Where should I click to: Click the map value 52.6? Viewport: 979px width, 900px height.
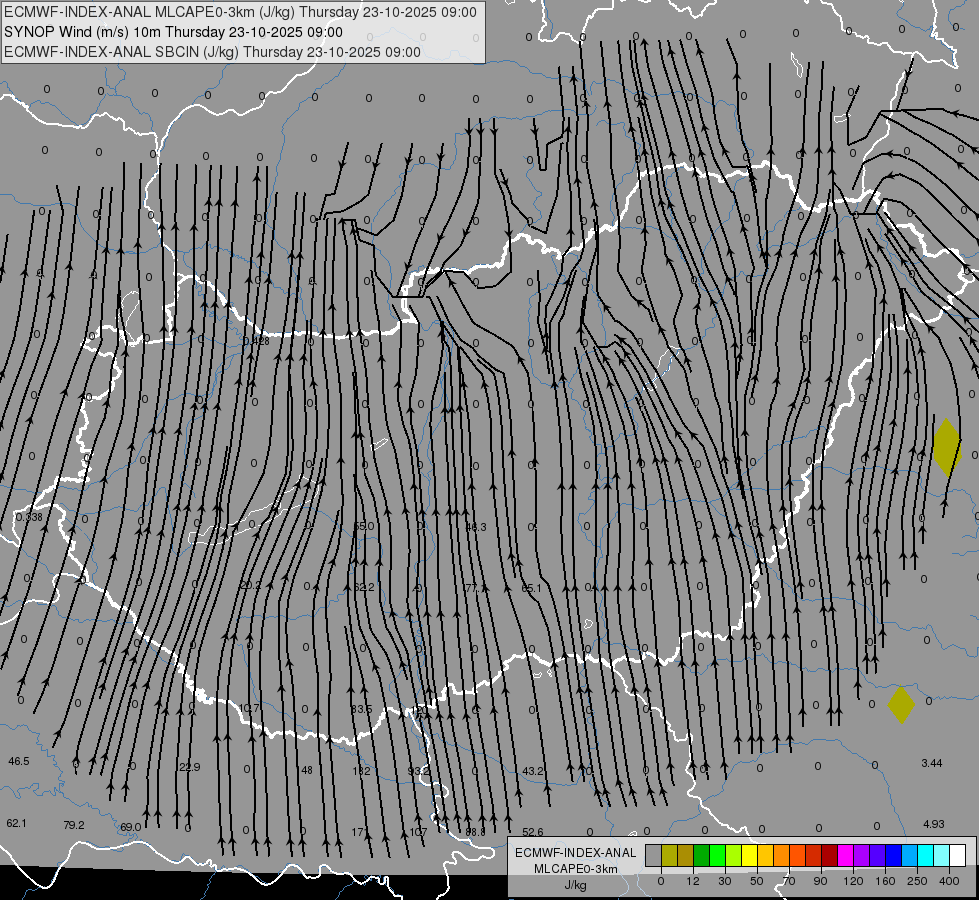pyautogui.click(x=533, y=832)
